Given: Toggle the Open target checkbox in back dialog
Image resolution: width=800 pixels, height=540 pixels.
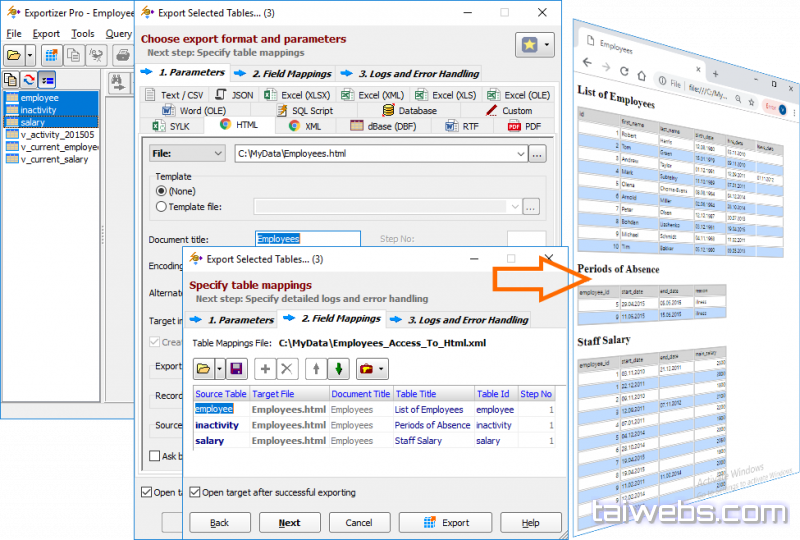Looking at the screenshot, I should click(x=146, y=492).
